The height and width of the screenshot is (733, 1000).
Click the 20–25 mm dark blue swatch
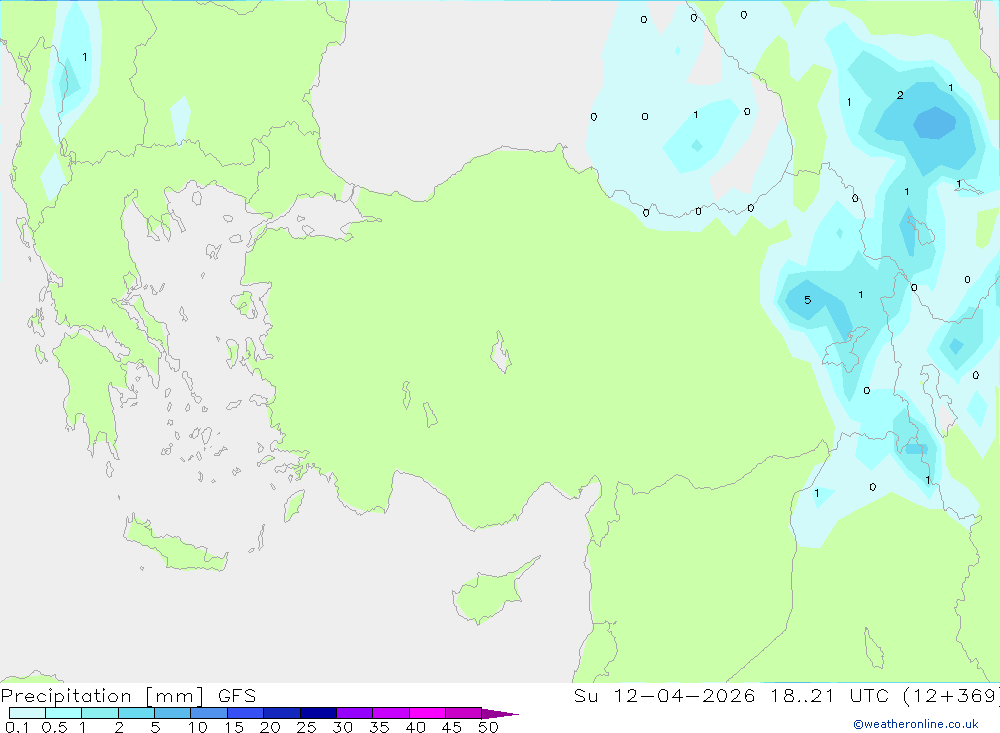(x=282, y=713)
